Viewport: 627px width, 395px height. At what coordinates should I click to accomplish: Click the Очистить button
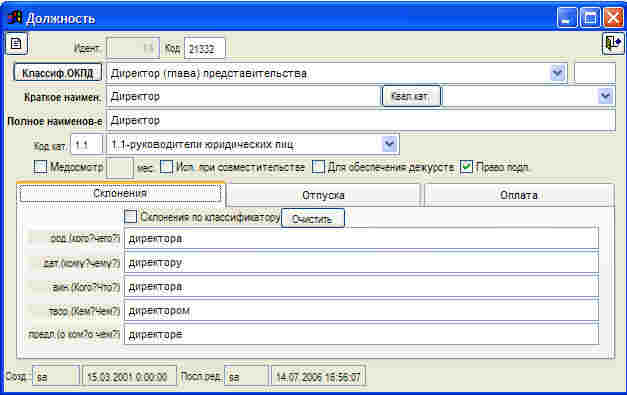click(312, 219)
